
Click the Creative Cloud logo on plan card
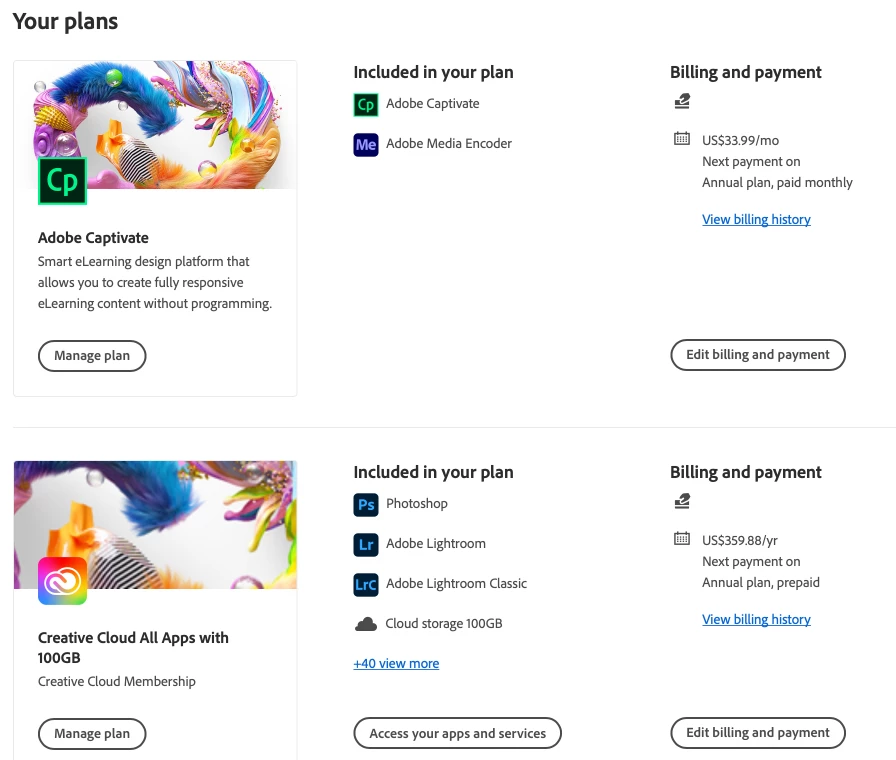[x=63, y=581]
